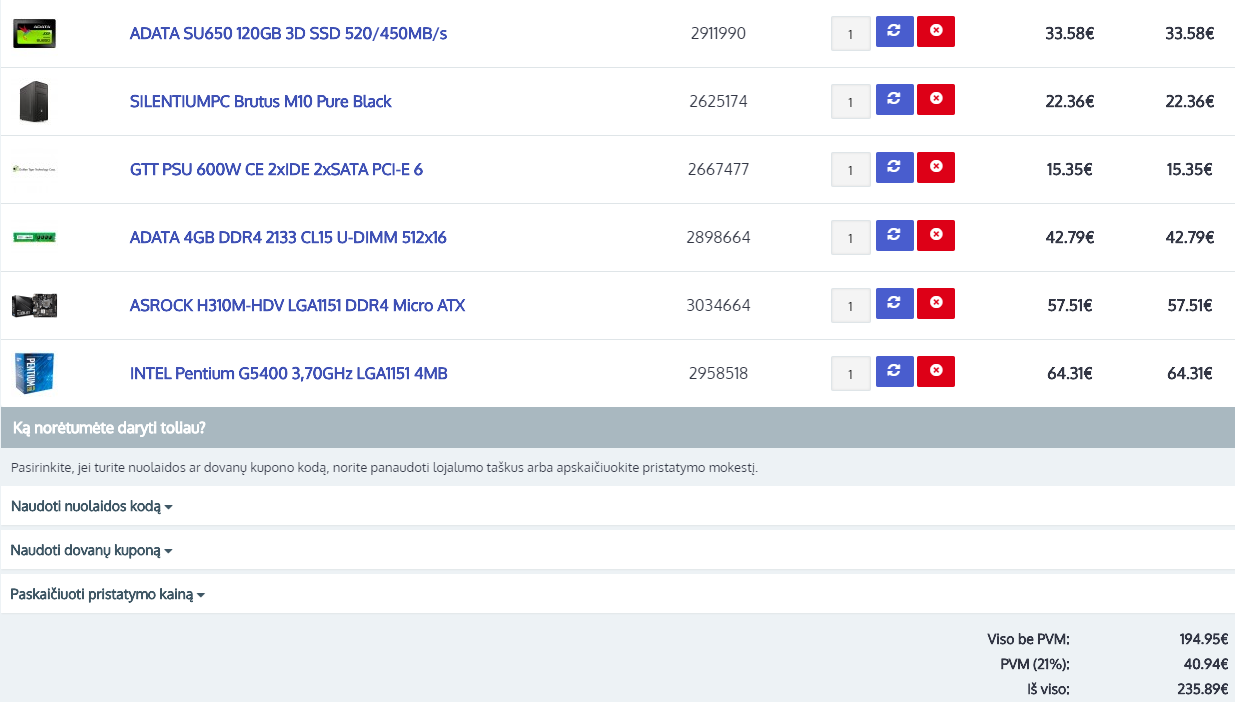Update quantity for INTEL Pentium G5400
1235x702 pixels.
point(894,371)
